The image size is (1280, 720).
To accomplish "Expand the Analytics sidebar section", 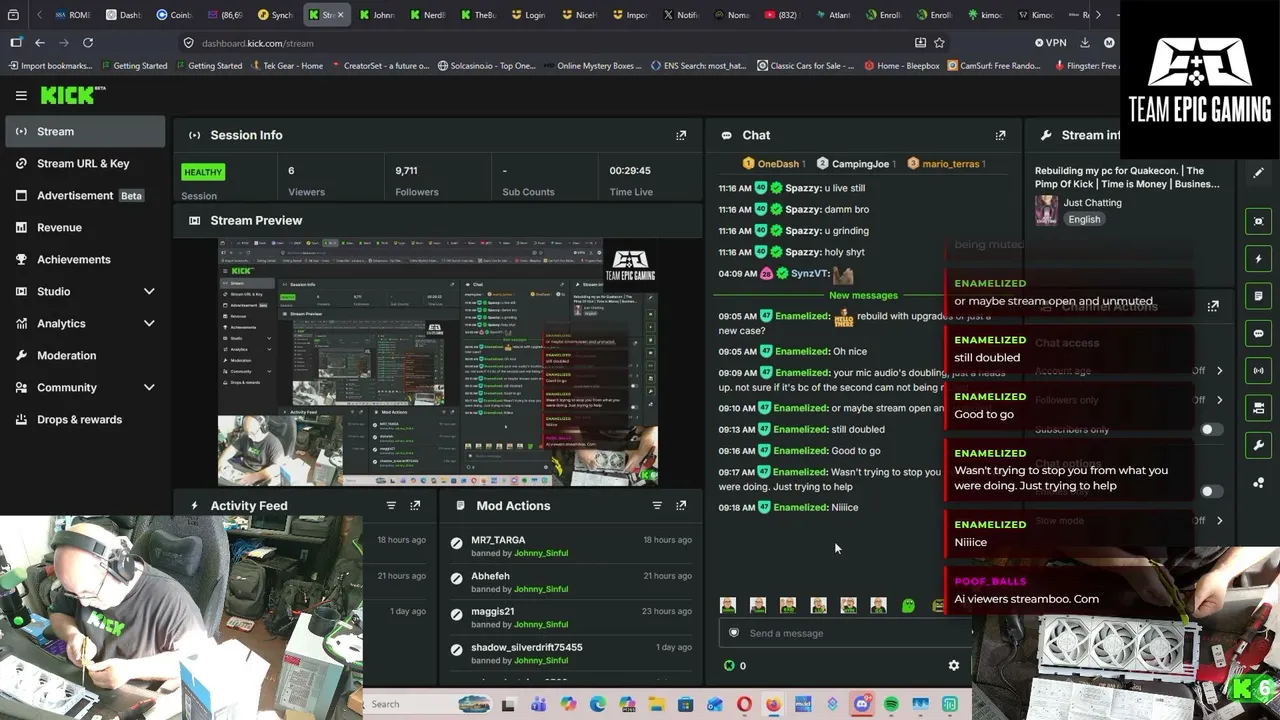I will (149, 323).
